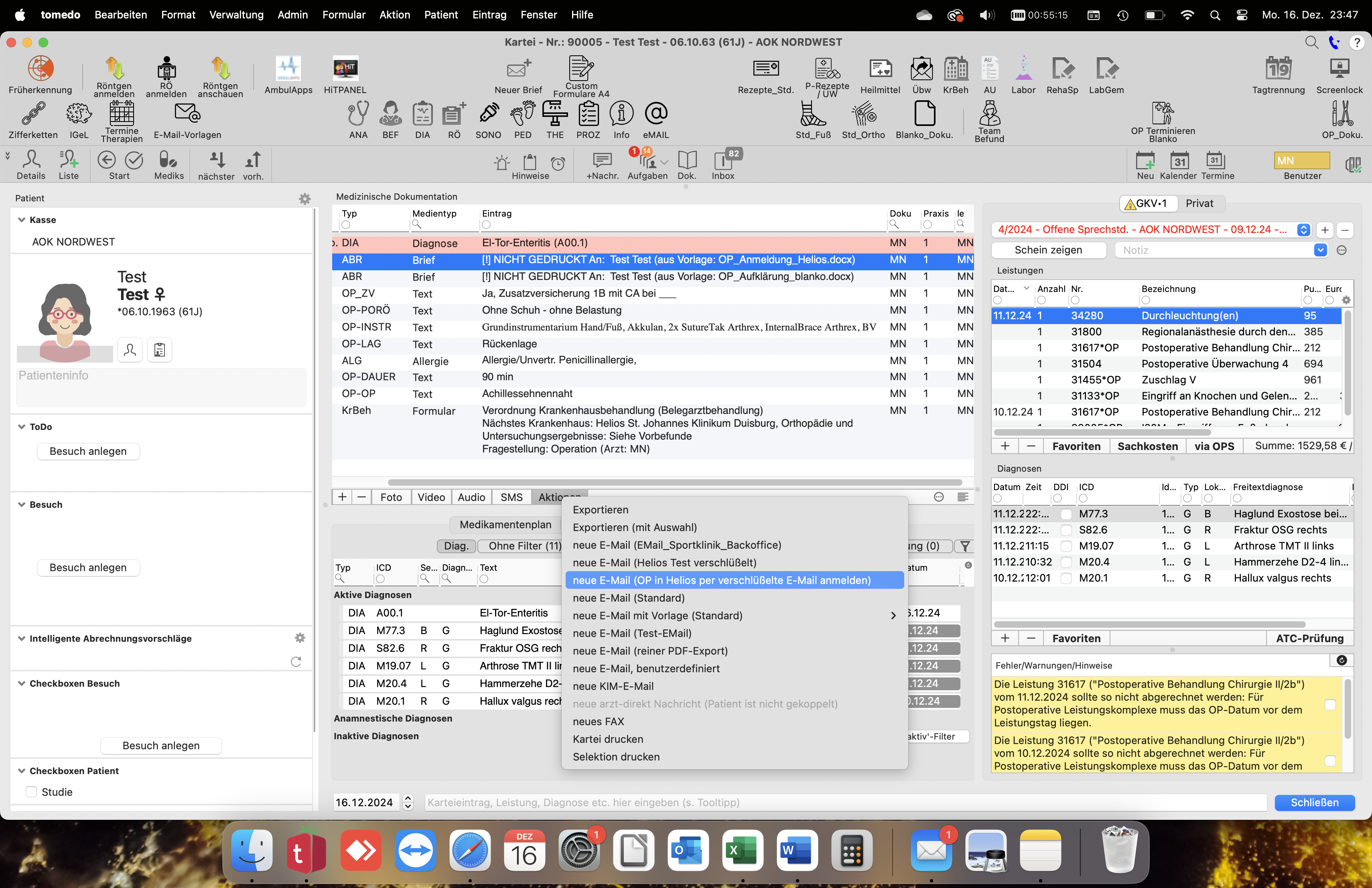Image resolution: width=1372 pixels, height=888 pixels.
Task: Switch to the Privat tab
Action: [1199, 203]
